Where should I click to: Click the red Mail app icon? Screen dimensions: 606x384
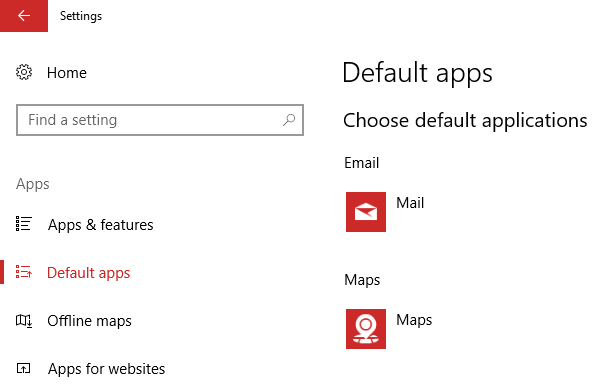pos(366,212)
